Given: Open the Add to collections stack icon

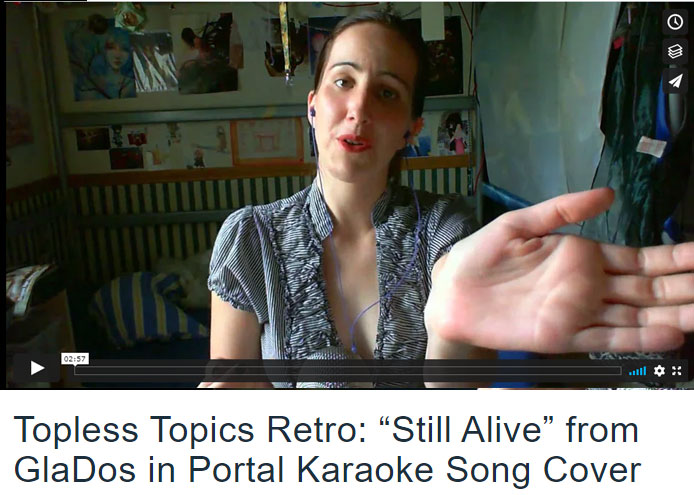Looking at the screenshot, I should click(675, 51).
